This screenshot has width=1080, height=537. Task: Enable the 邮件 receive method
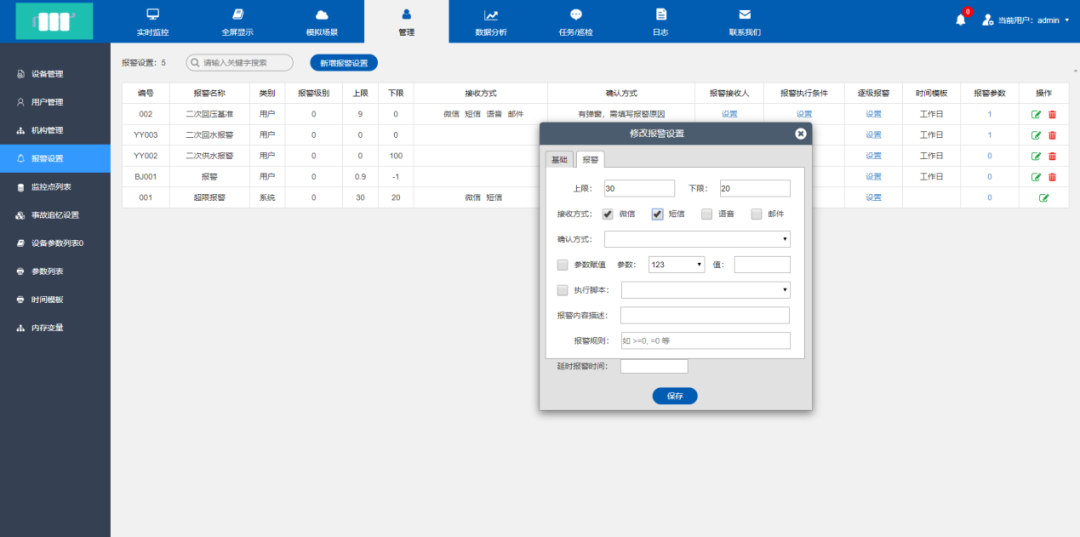coord(756,214)
